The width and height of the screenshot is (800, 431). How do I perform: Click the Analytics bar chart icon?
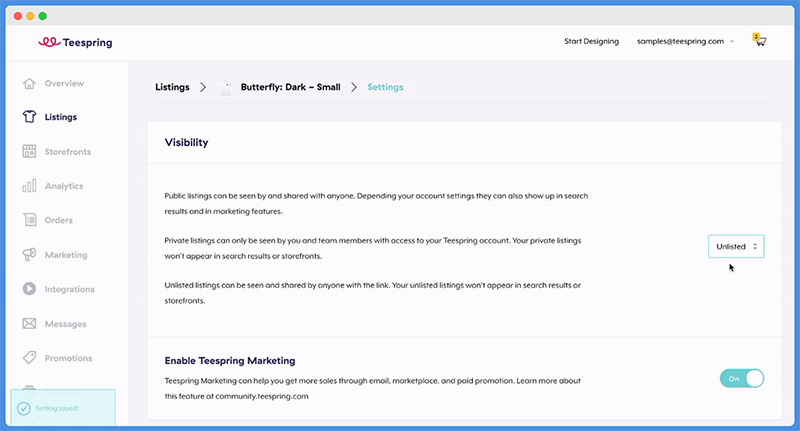click(x=29, y=186)
